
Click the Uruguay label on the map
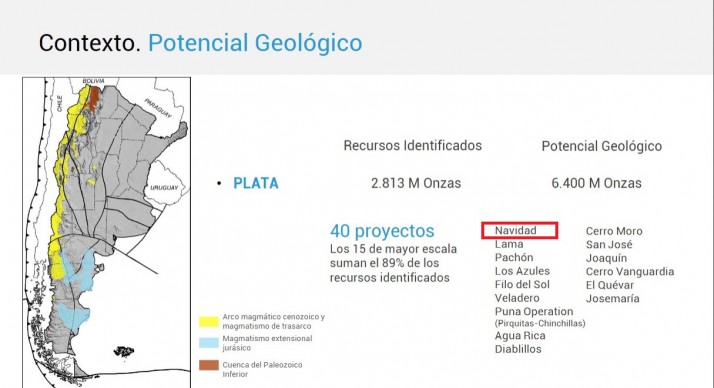[x=164, y=188]
